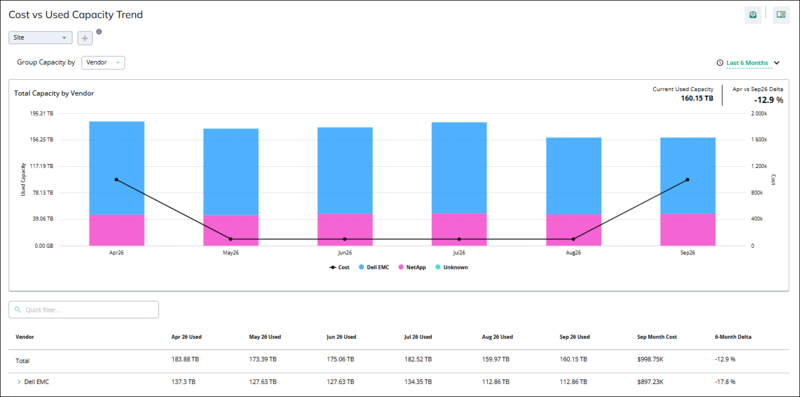Open the side panel layout icon
Screen dimensions: 800x397
[781, 15]
